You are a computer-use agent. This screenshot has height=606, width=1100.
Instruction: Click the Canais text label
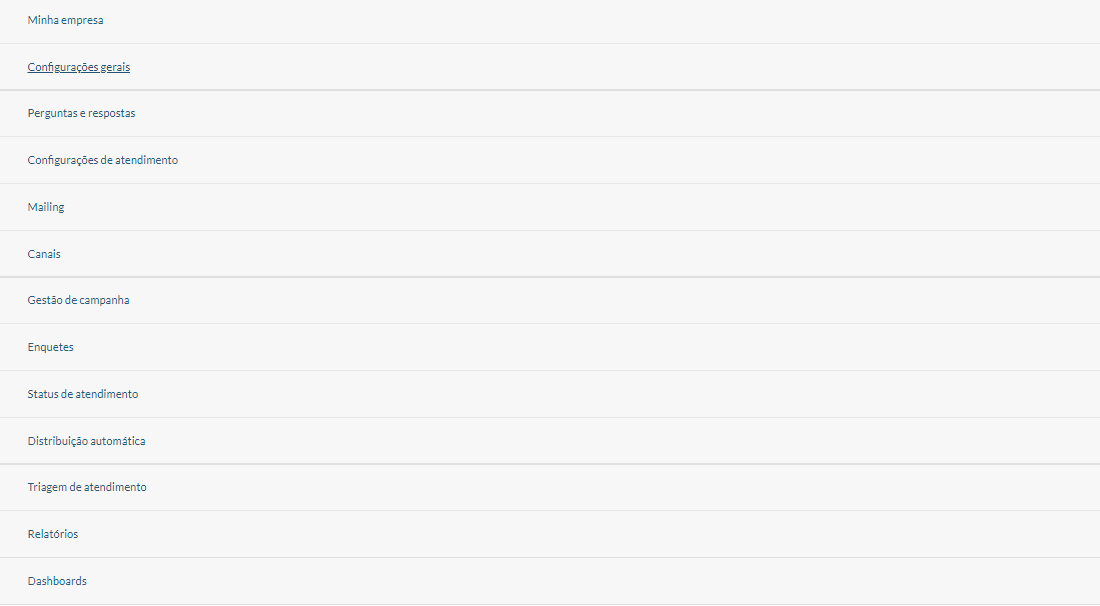[43, 254]
